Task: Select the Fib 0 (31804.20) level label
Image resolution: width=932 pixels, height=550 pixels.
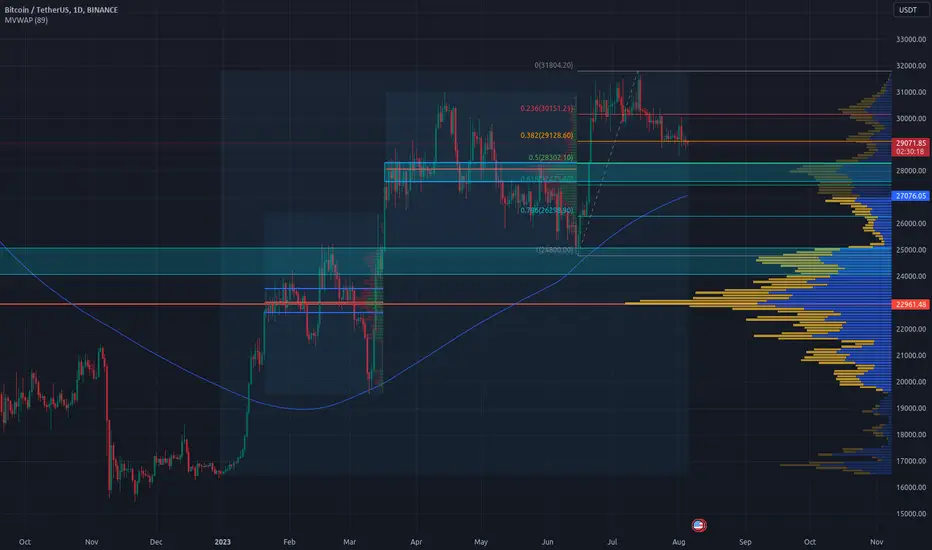Action: pos(553,65)
